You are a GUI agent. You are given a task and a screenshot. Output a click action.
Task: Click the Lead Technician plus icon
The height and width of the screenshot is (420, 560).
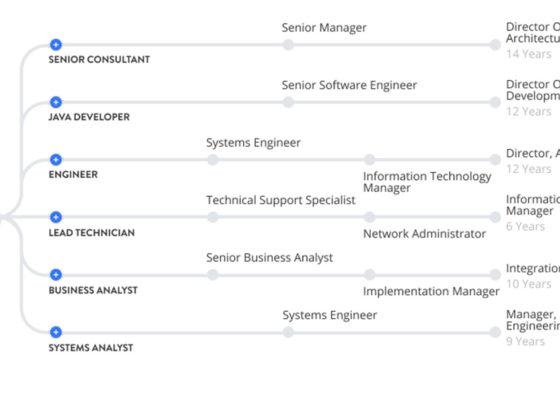point(56,217)
